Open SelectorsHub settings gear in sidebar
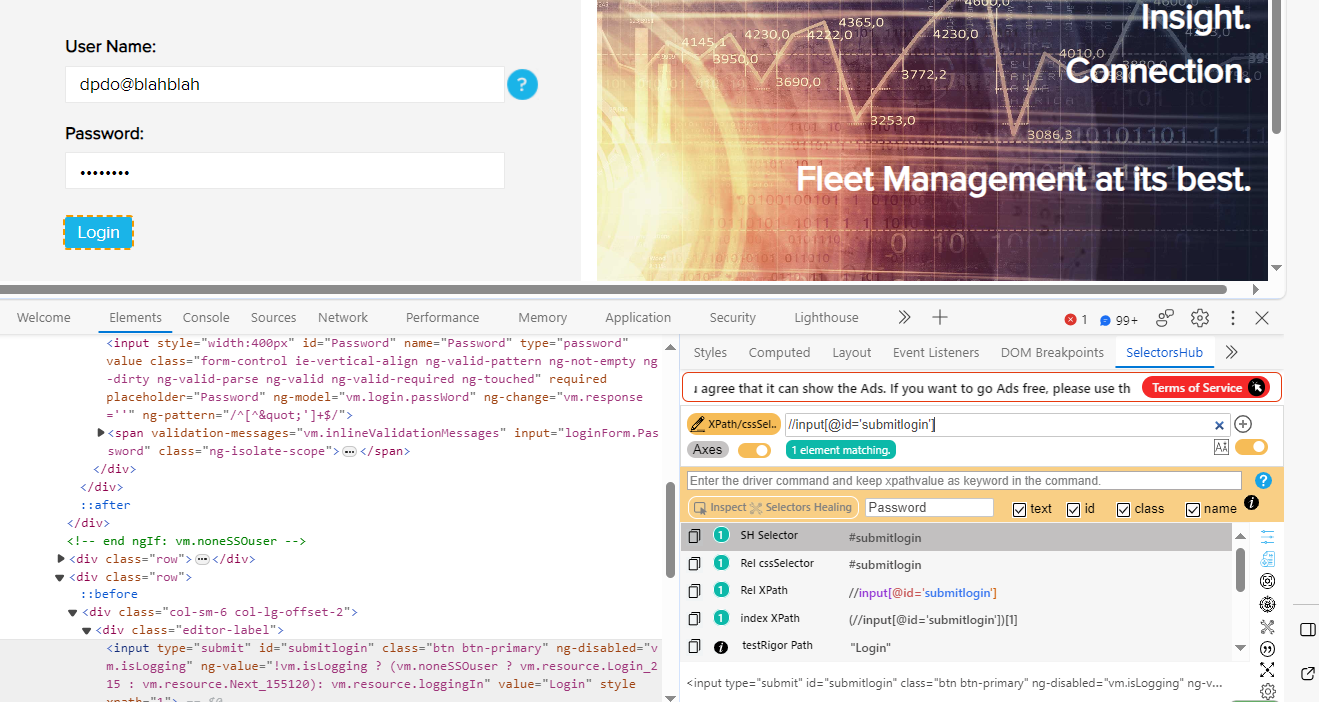1319x702 pixels. pyautogui.click(x=1268, y=692)
